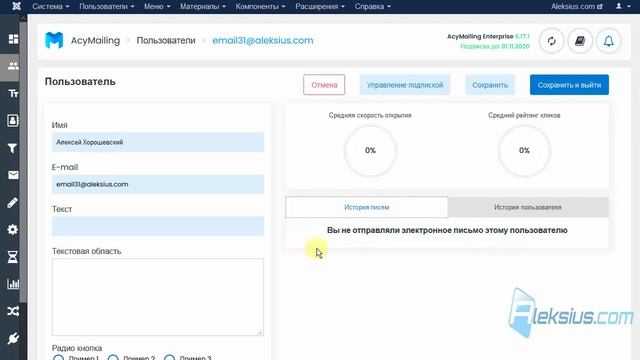This screenshot has height=360, width=640.
Task: Open the users sidebar icon
Action: pos(13,66)
